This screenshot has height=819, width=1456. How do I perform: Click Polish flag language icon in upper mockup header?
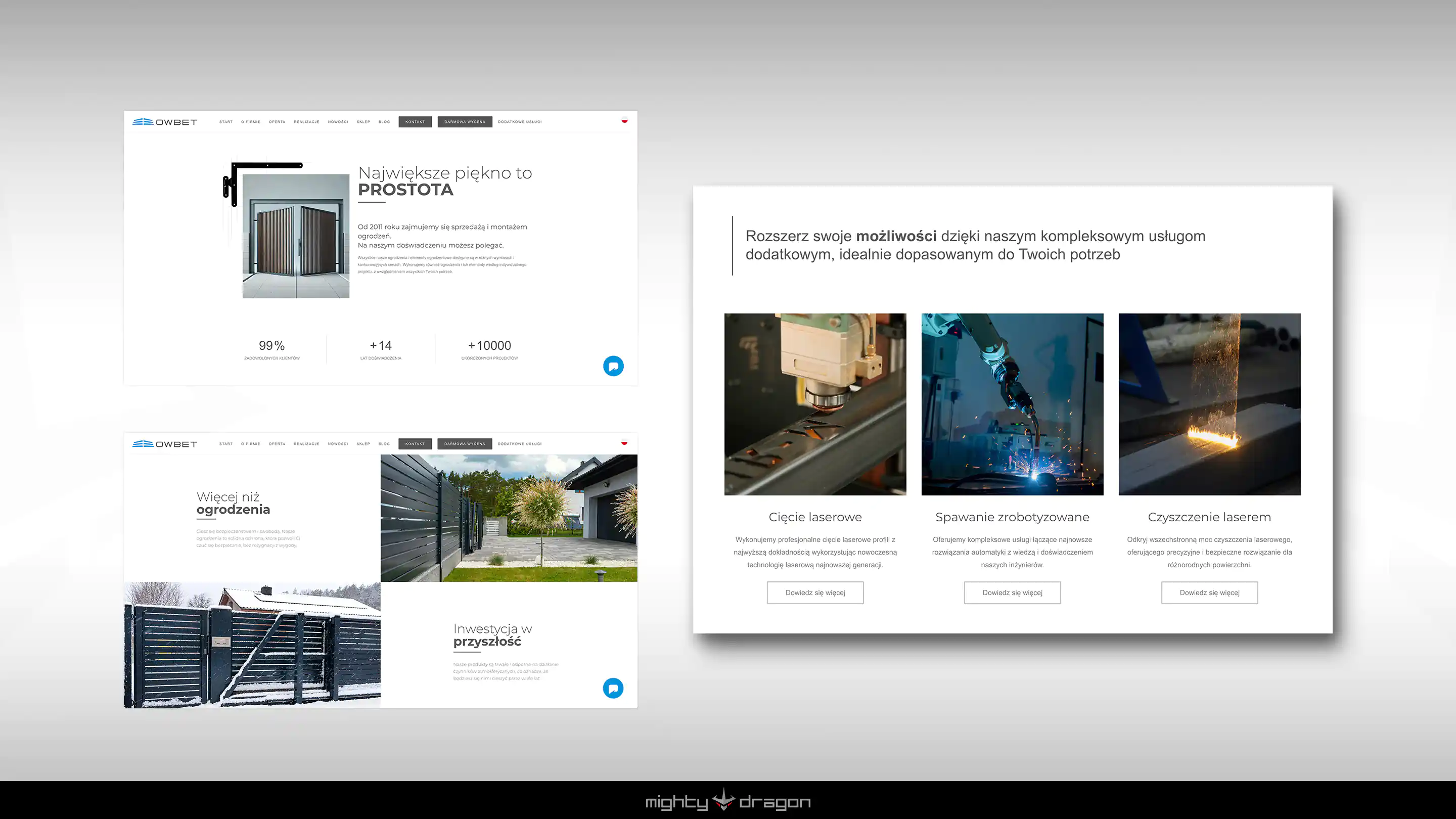pos(624,120)
